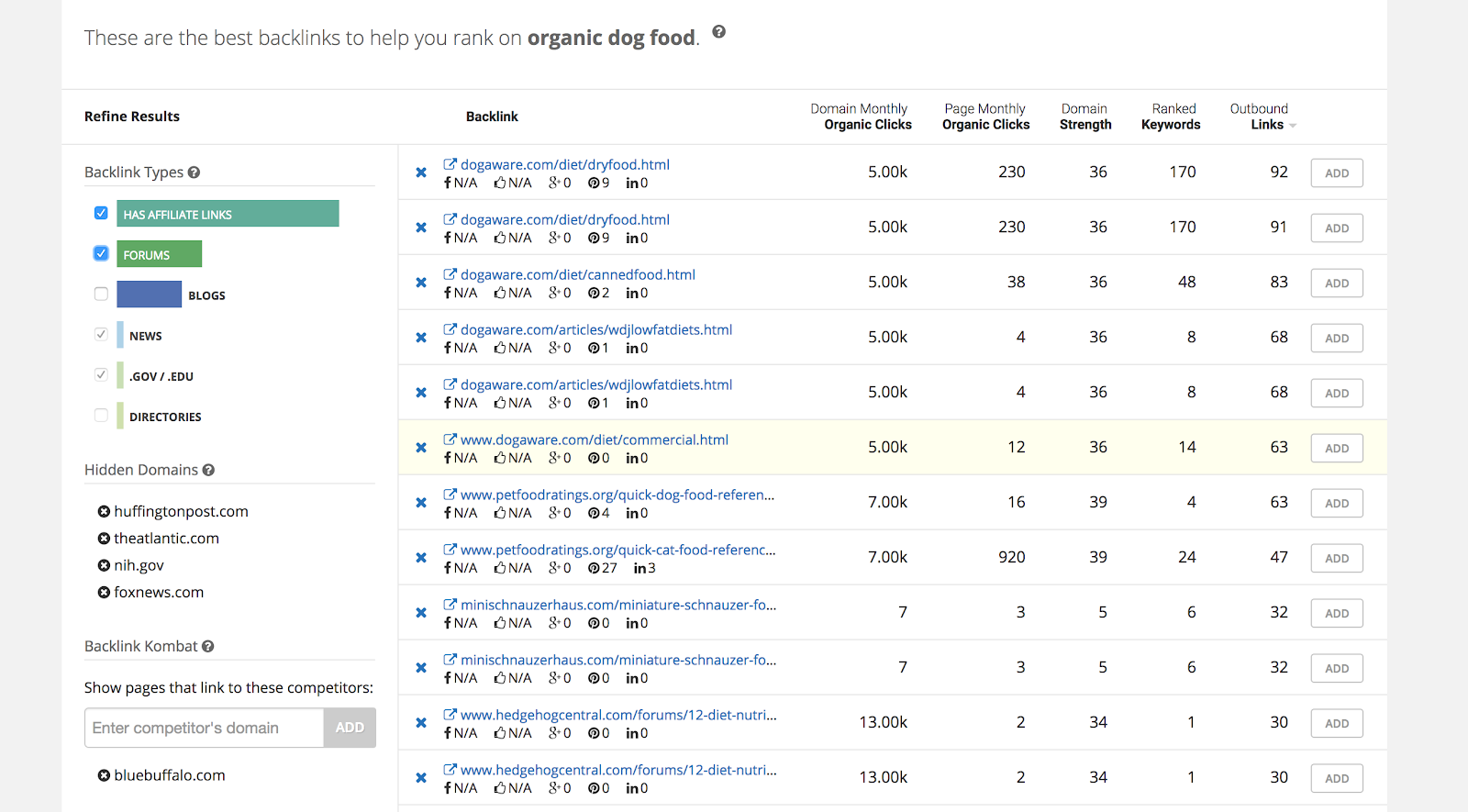Click the theatlantic.com hidden domain text
Viewport: 1468px width, 812px height.
click(x=166, y=539)
